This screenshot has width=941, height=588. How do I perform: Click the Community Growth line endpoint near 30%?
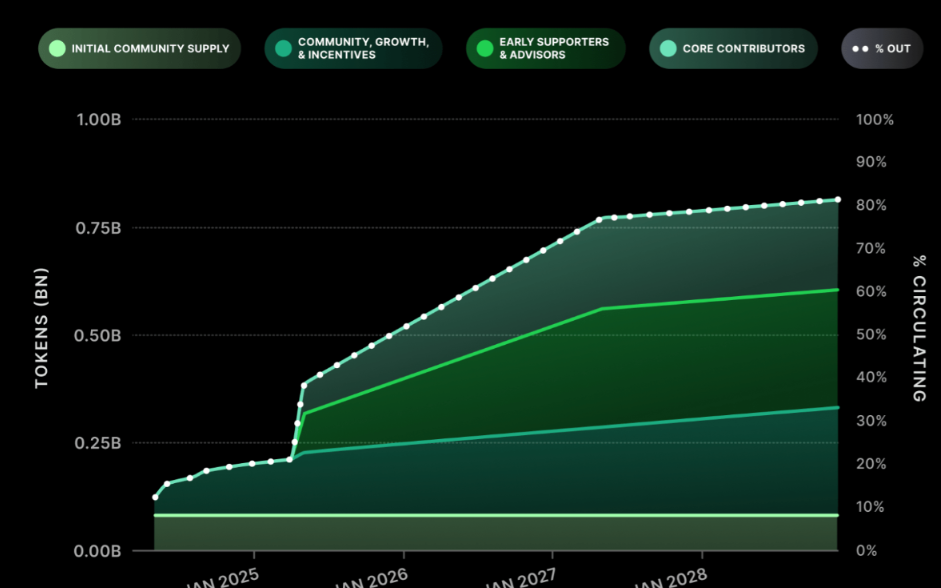click(x=837, y=407)
